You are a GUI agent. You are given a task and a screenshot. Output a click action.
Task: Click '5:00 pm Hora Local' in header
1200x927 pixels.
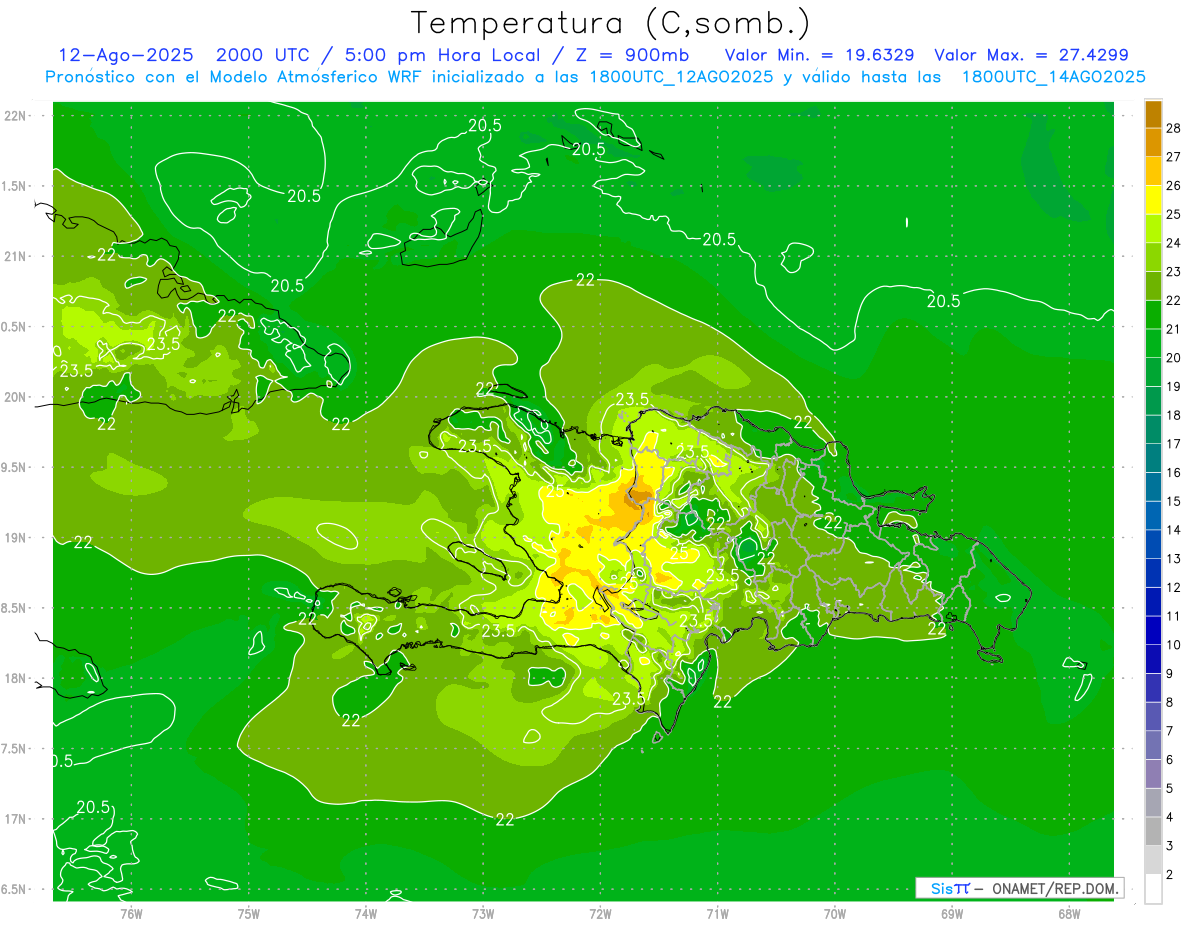tap(443, 55)
